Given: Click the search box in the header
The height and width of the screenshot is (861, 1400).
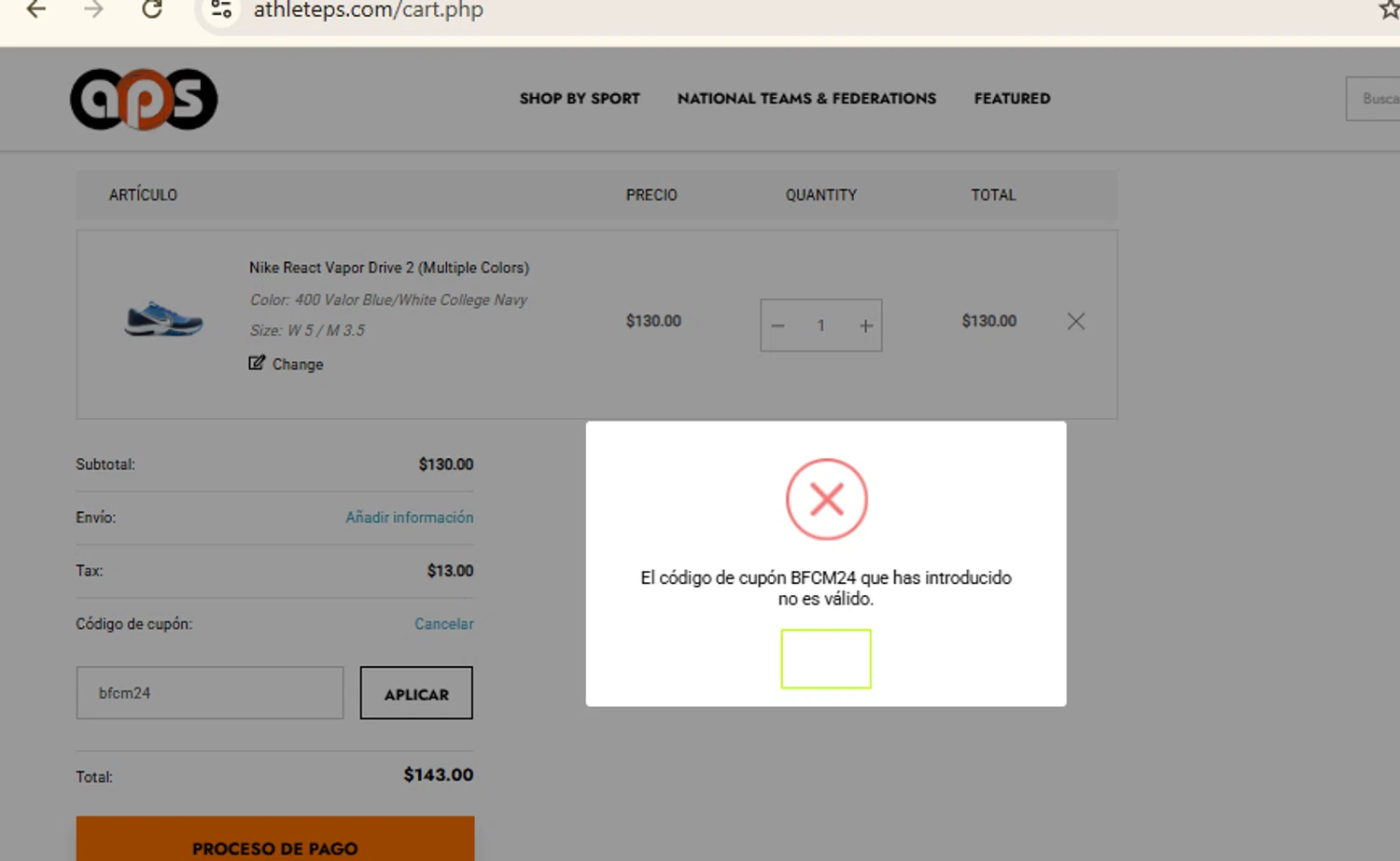Looking at the screenshot, I should (1373, 99).
